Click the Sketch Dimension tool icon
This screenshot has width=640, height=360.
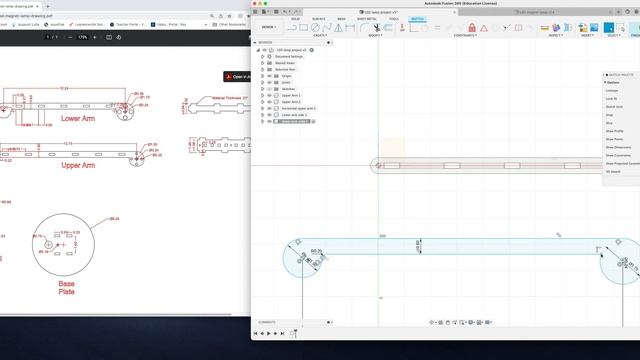350,28
